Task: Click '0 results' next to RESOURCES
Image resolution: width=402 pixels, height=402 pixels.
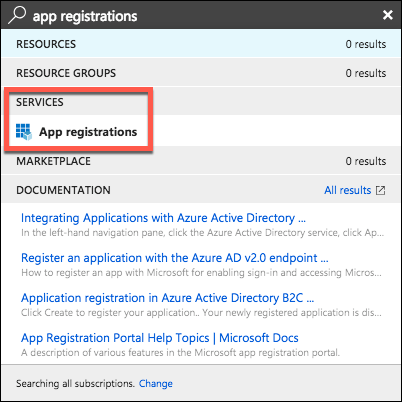Action: coord(366,44)
